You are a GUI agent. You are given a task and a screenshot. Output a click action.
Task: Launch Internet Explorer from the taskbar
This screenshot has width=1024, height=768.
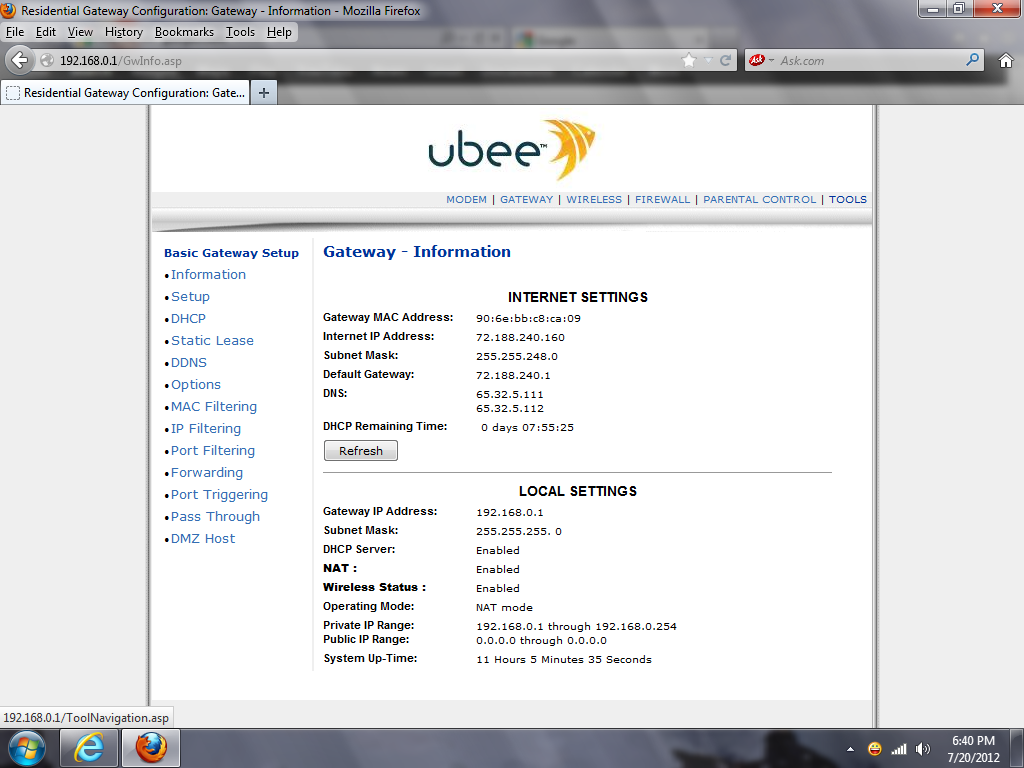click(x=89, y=747)
